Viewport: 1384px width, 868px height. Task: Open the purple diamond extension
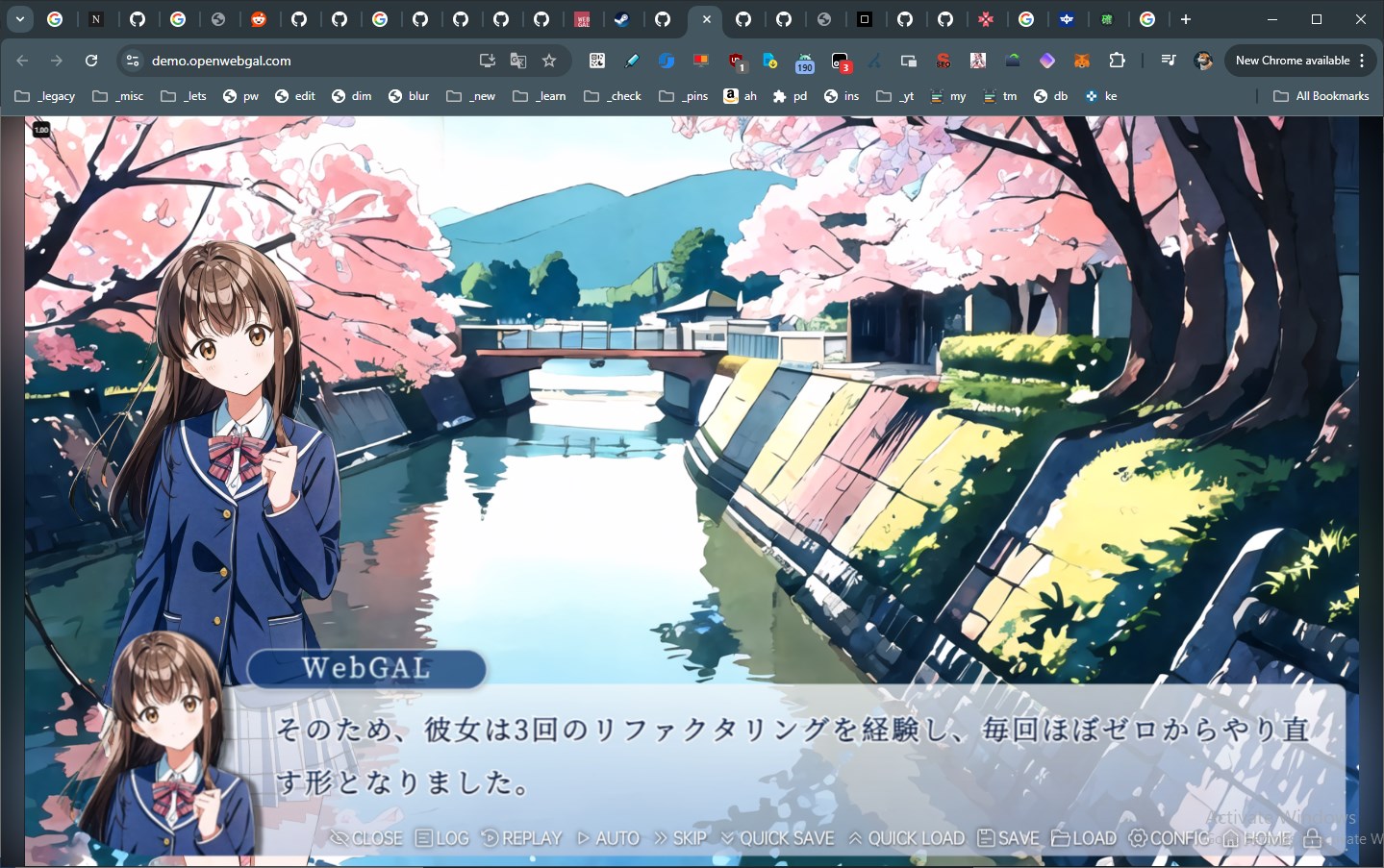[1047, 61]
